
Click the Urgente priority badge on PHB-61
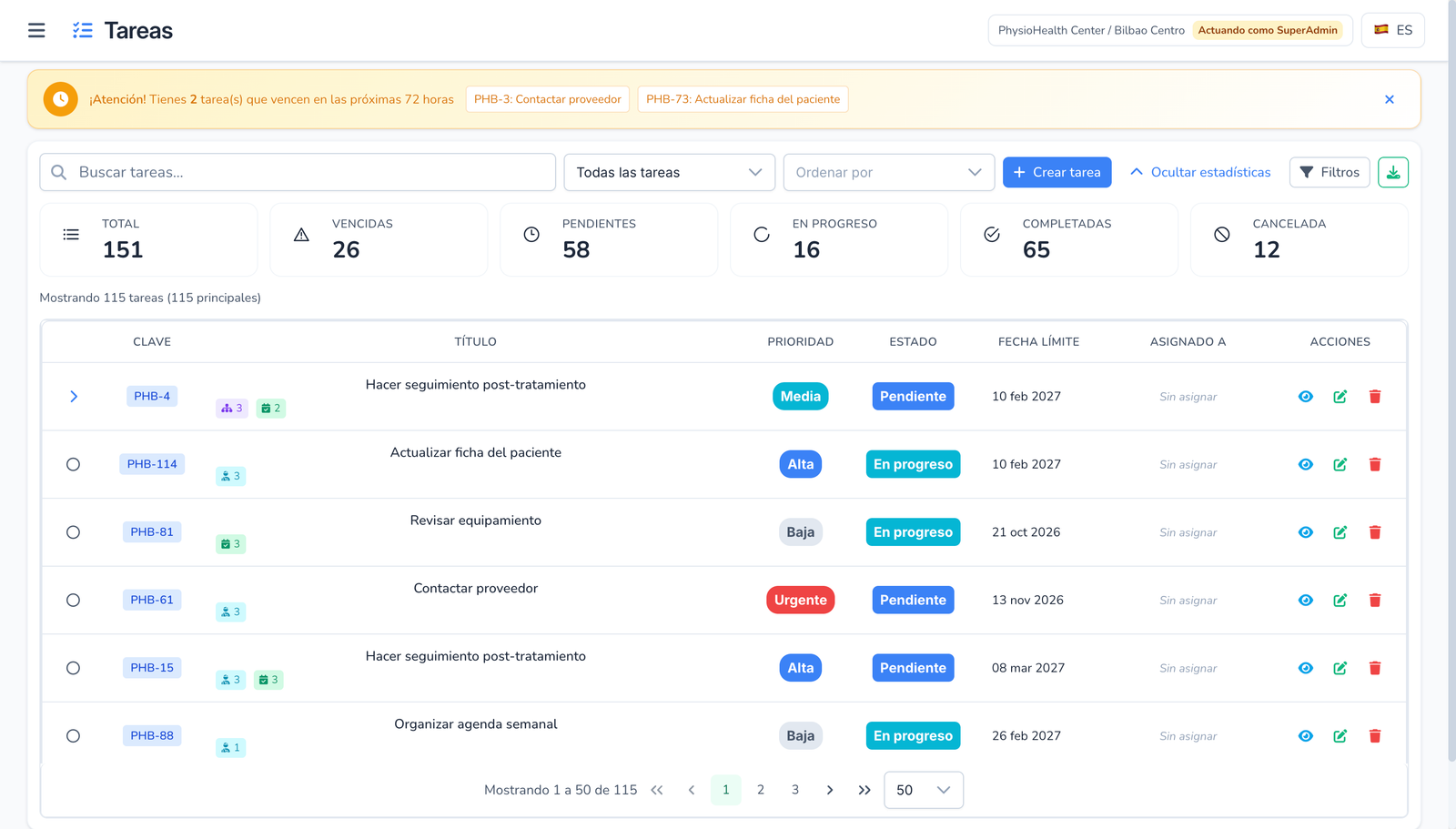[801, 600]
